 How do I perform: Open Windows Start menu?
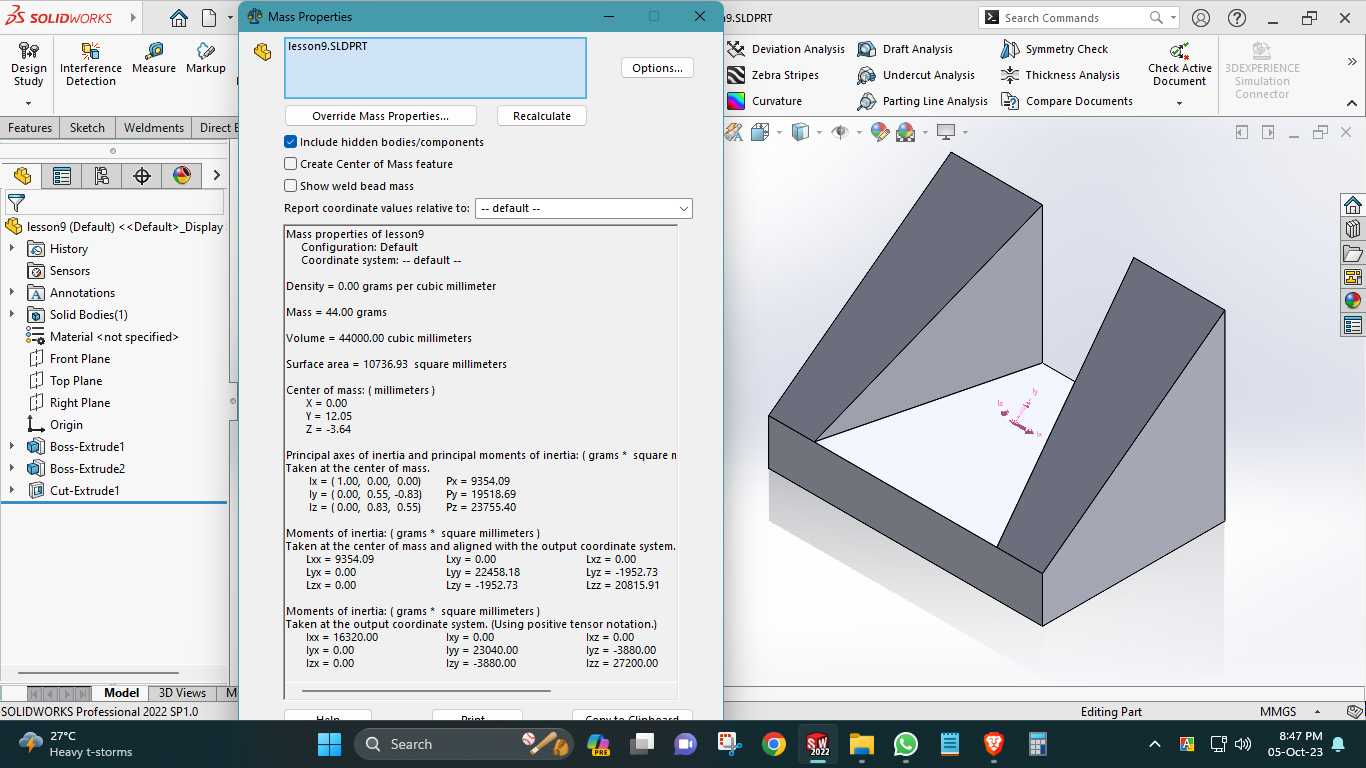(329, 744)
